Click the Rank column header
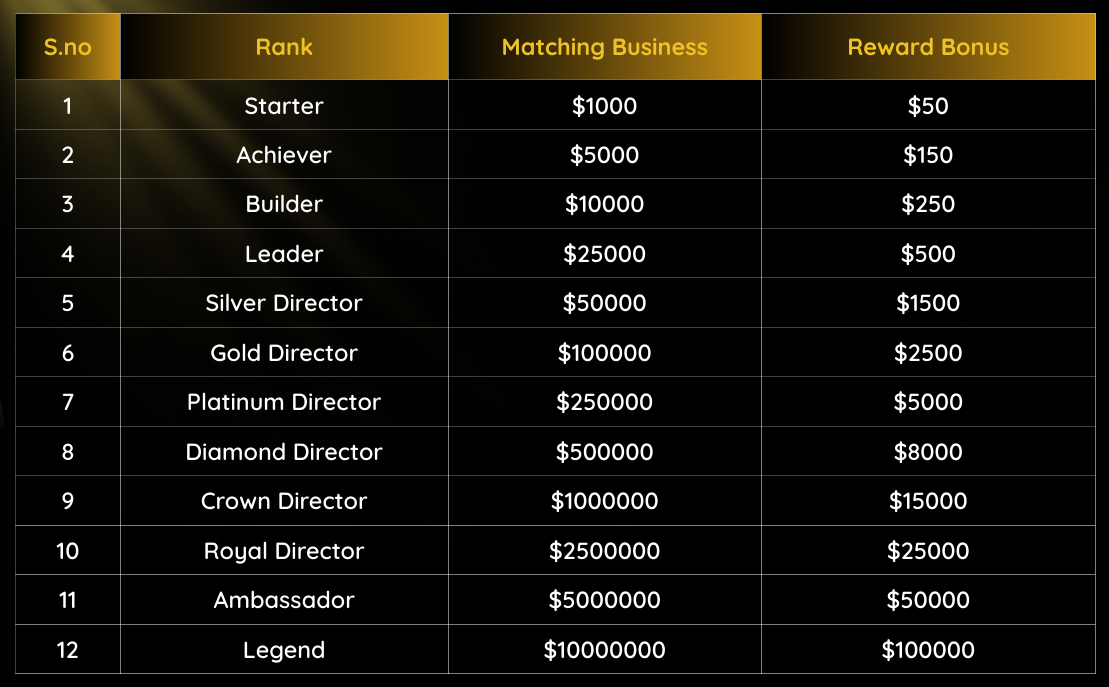This screenshot has height=687, width=1109. pos(284,47)
